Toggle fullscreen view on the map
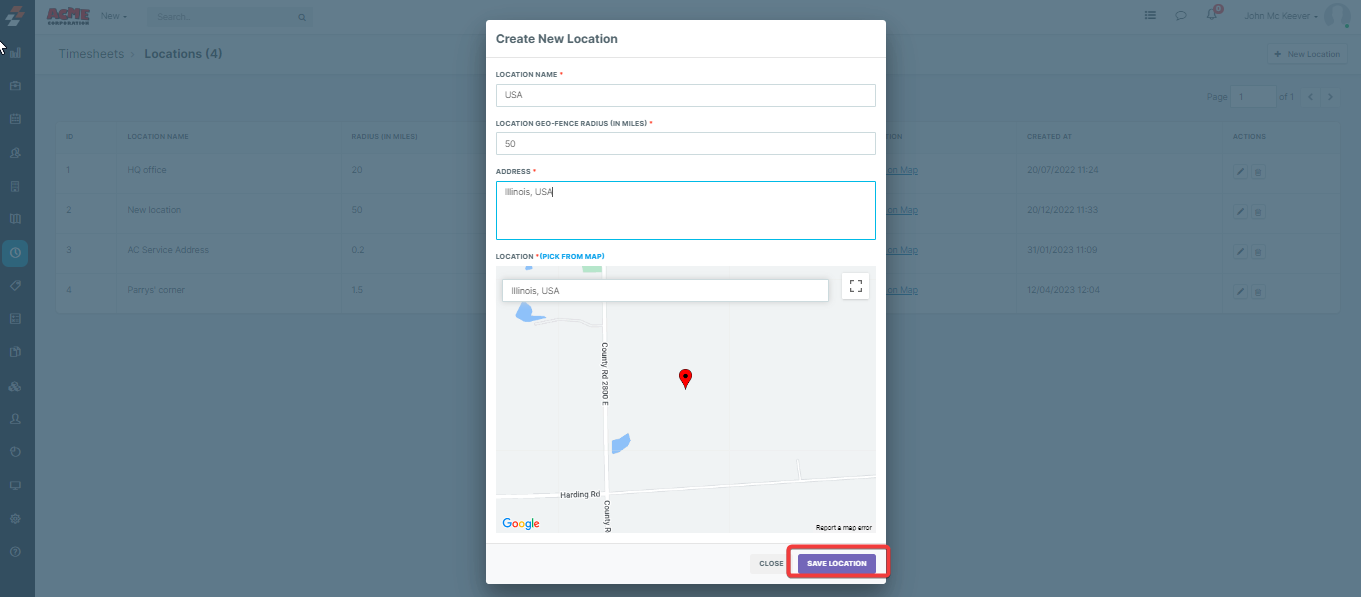 pos(856,286)
